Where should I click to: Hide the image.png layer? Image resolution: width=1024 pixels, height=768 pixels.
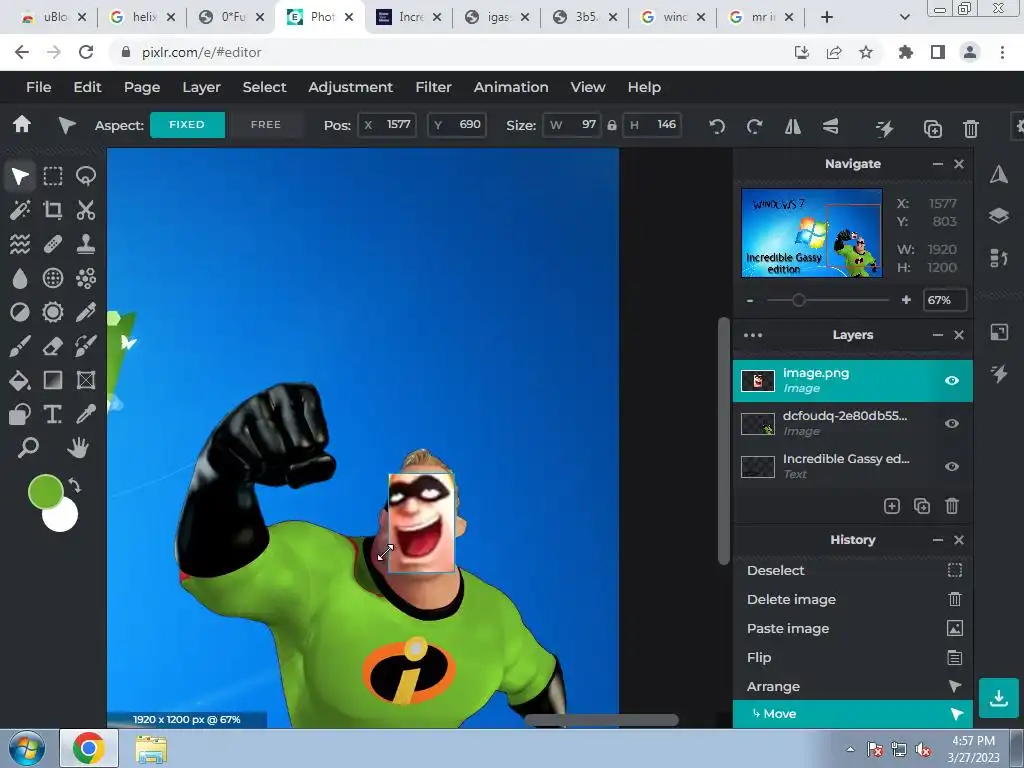click(952, 381)
